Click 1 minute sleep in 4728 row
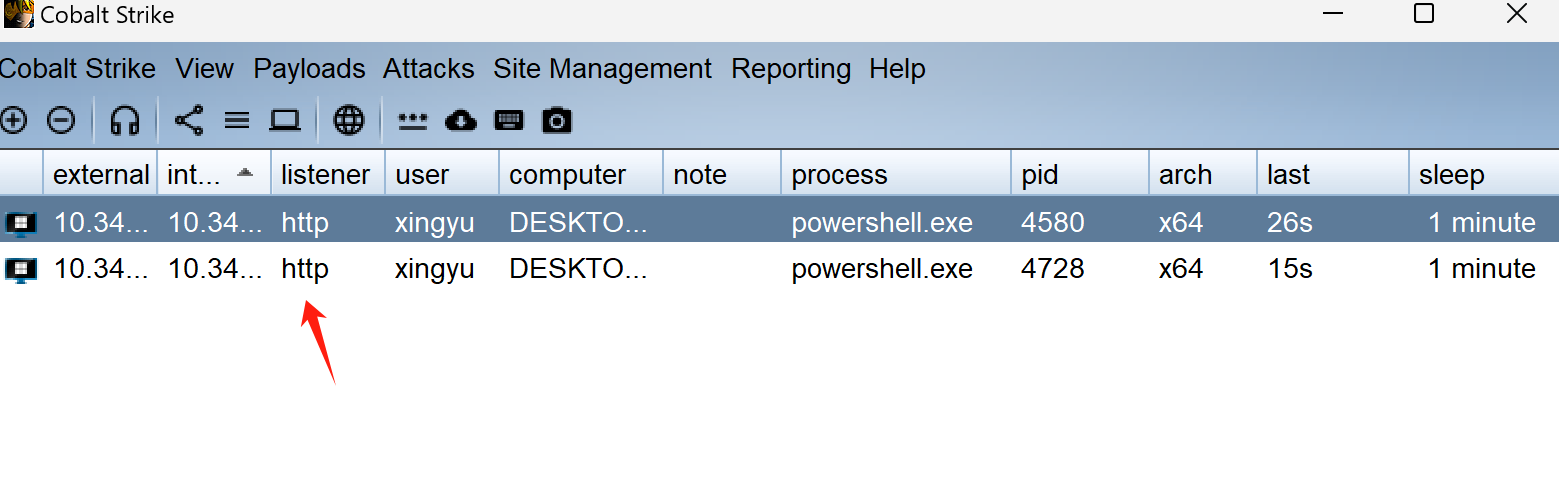 (1481, 269)
